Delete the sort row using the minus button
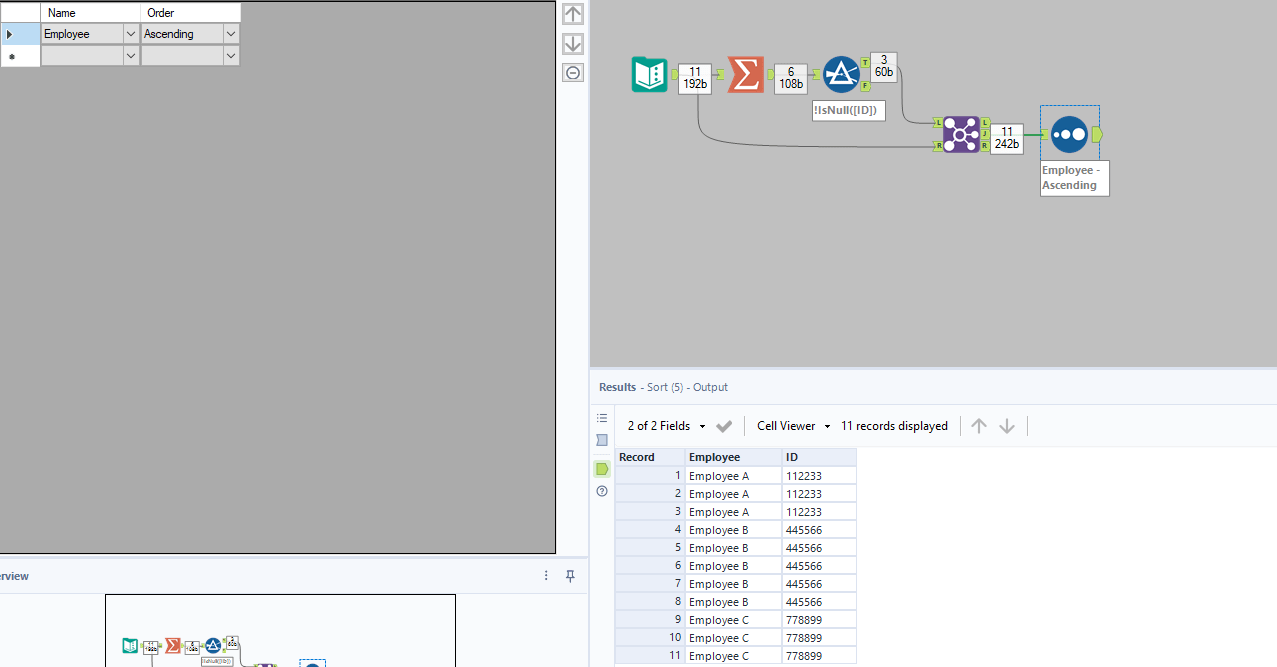The height and width of the screenshot is (667, 1277). click(572, 72)
